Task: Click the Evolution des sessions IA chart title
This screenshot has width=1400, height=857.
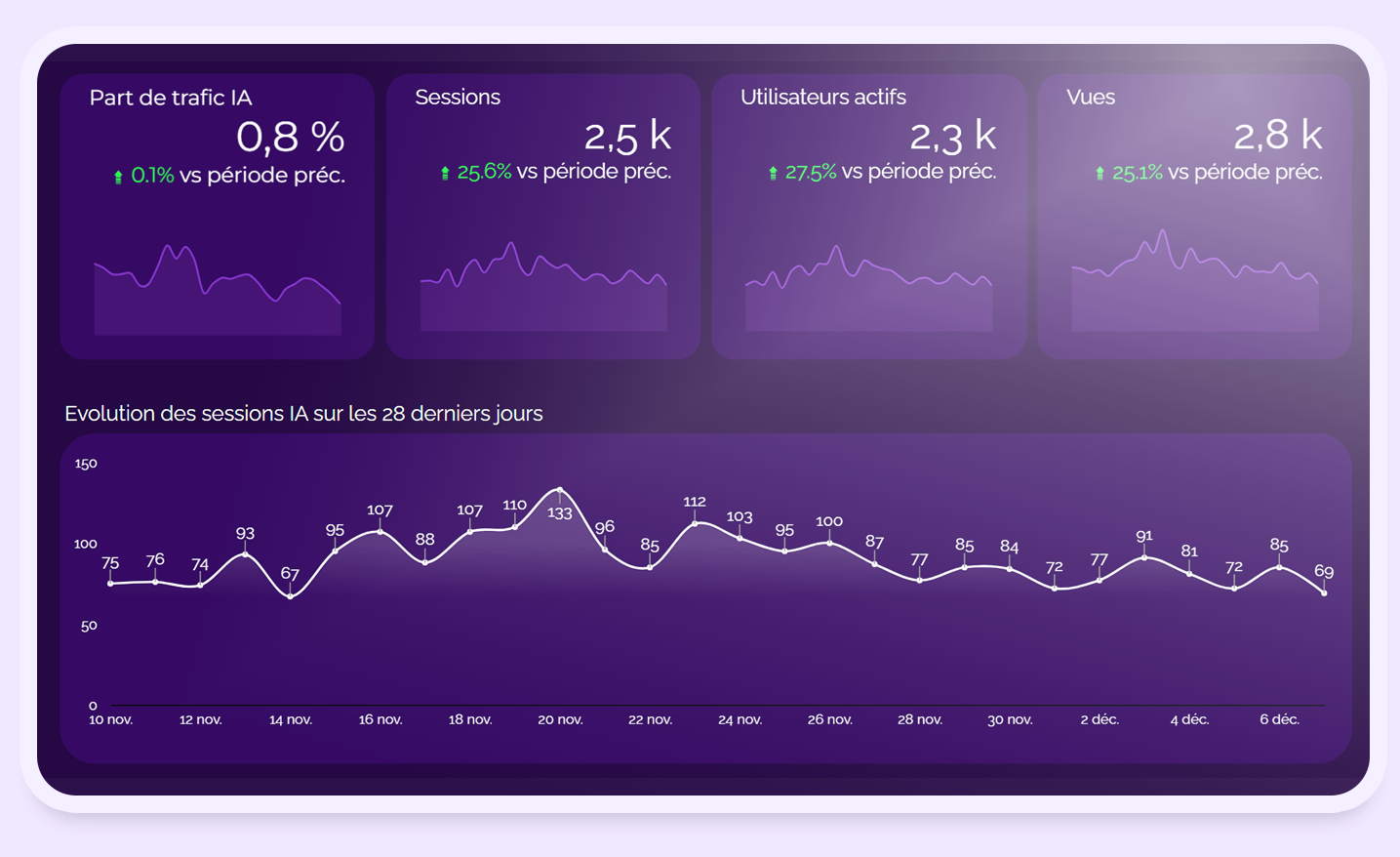Action: (303, 414)
